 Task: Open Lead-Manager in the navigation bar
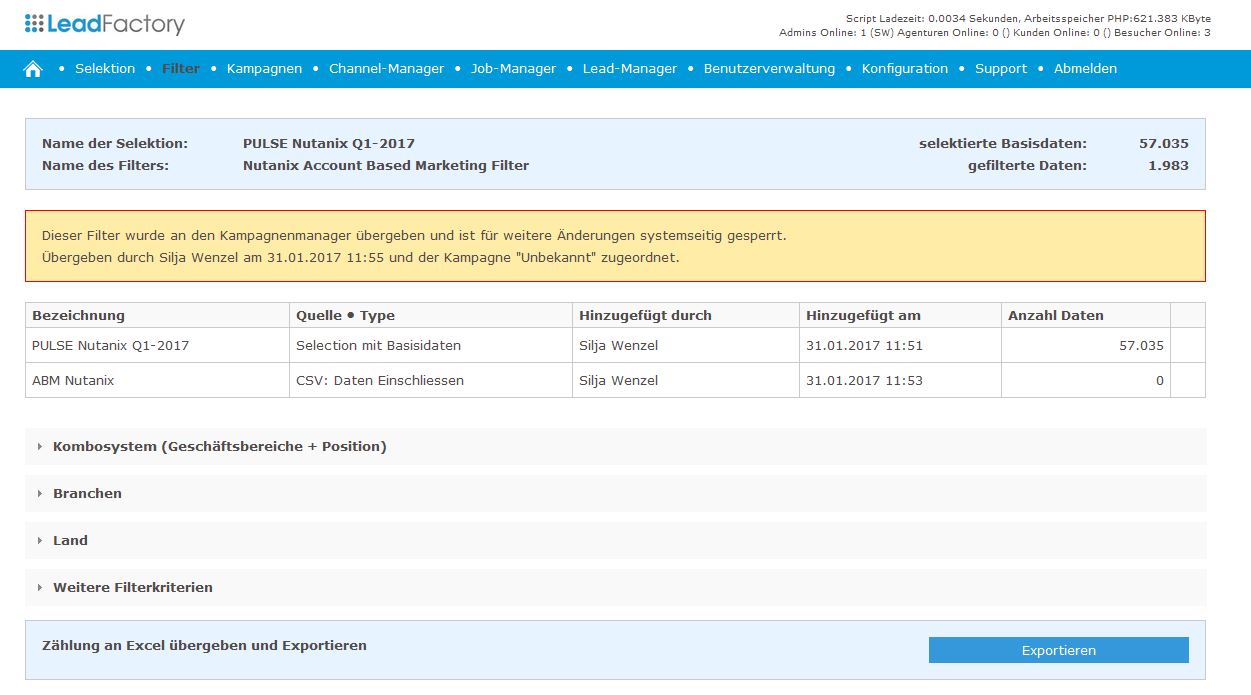(630, 69)
